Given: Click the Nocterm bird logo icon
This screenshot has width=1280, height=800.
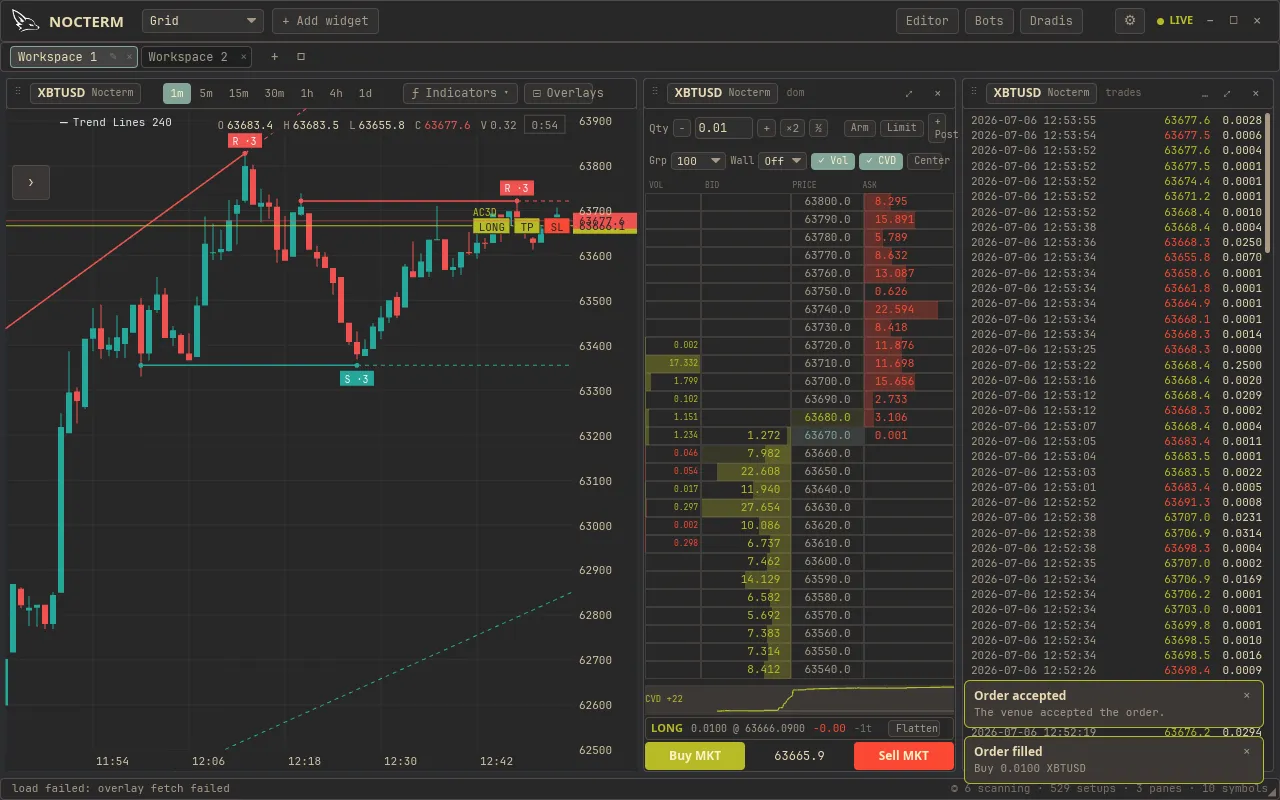Looking at the screenshot, I should pos(26,20).
